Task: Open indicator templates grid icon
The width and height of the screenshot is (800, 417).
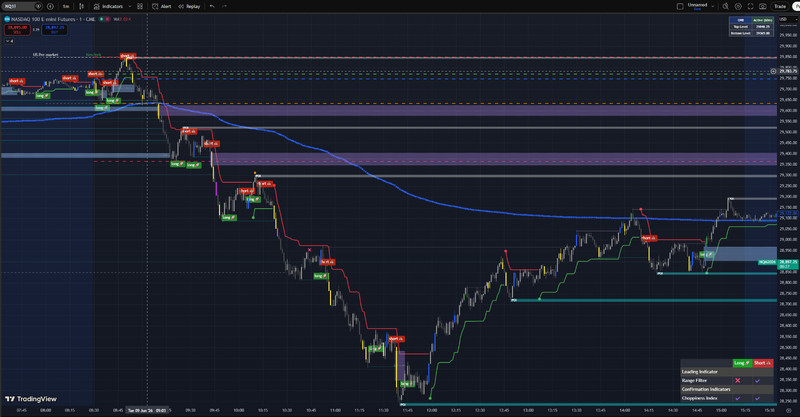Action: [140, 6]
